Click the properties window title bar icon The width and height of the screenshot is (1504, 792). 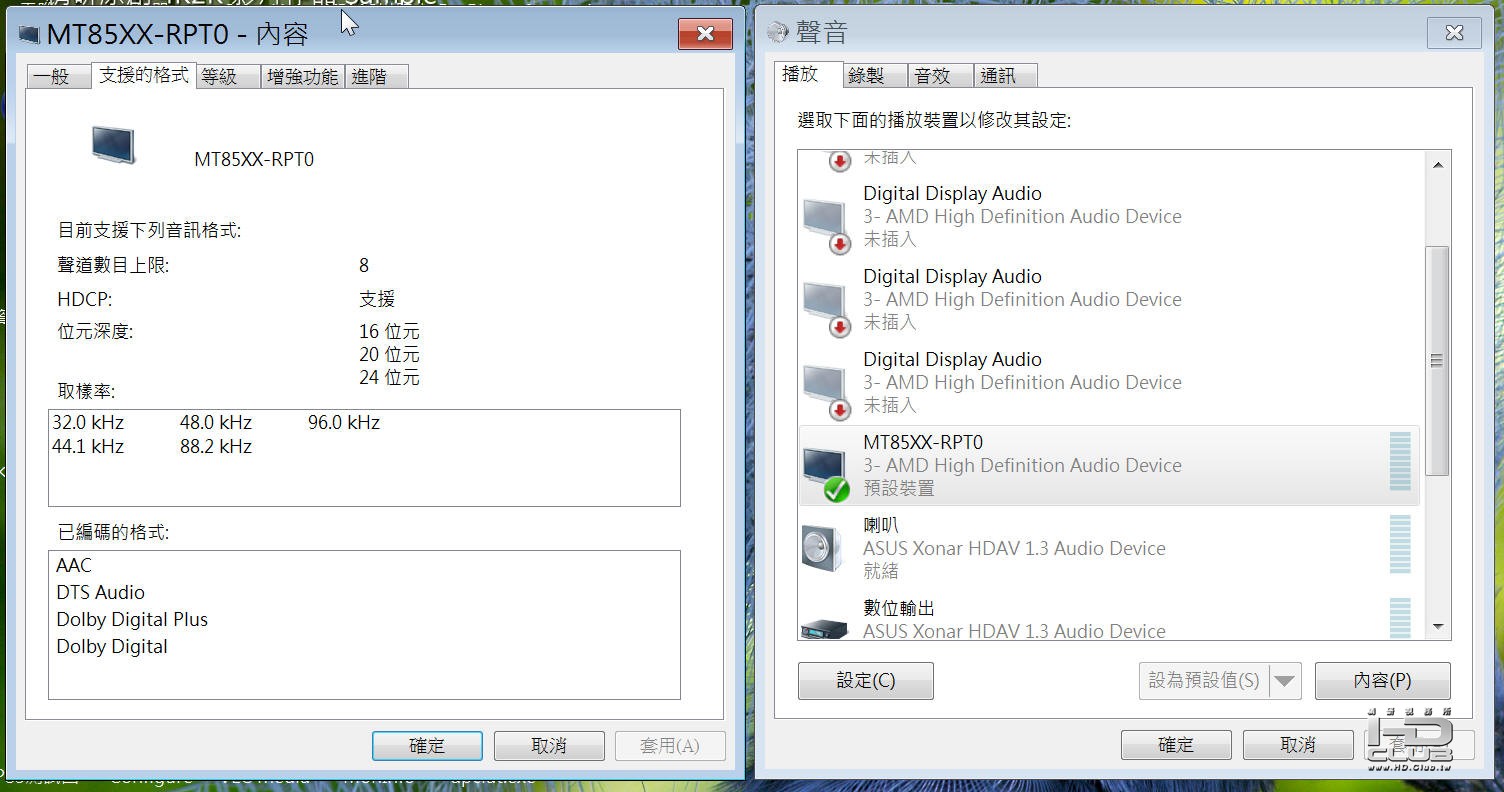(x=30, y=35)
